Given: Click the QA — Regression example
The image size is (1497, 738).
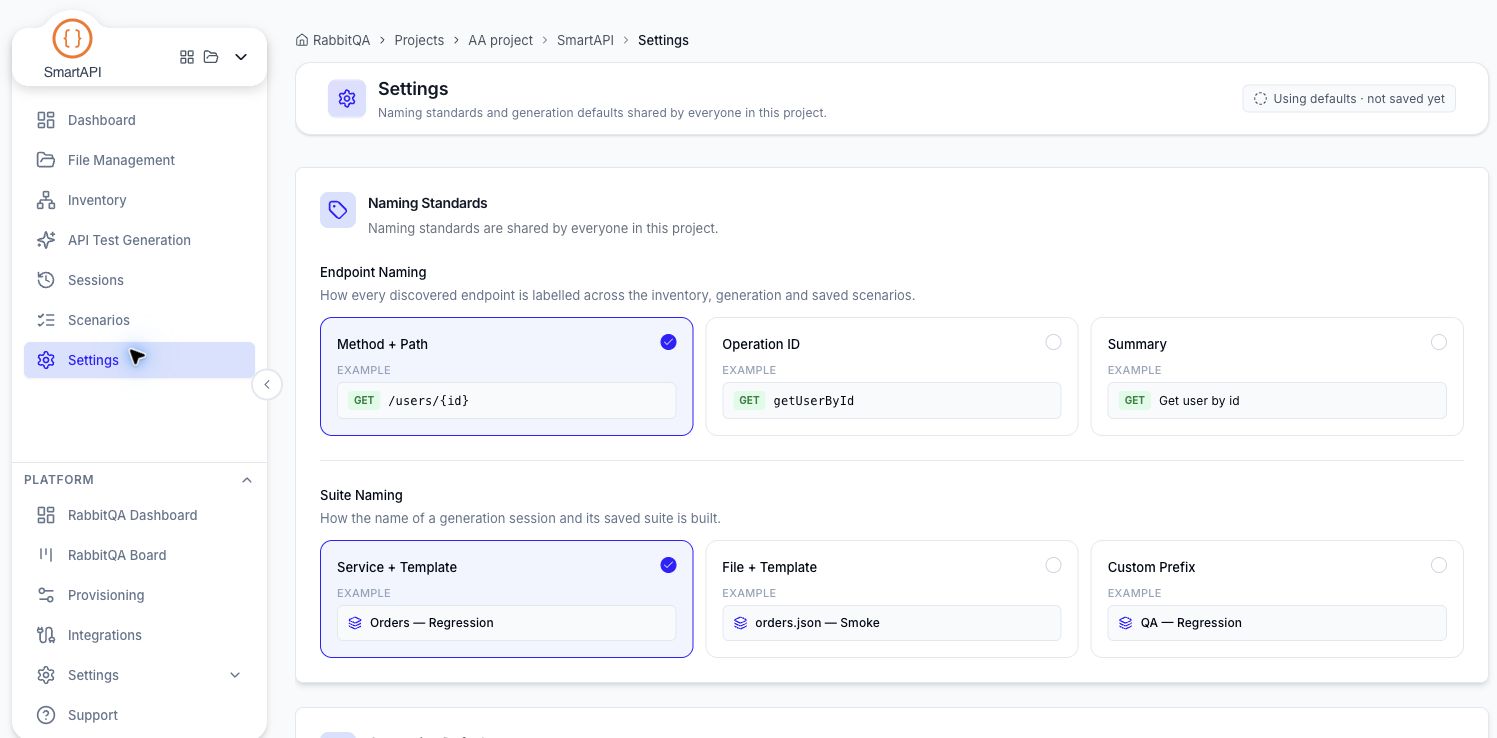Looking at the screenshot, I should tap(1191, 622).
